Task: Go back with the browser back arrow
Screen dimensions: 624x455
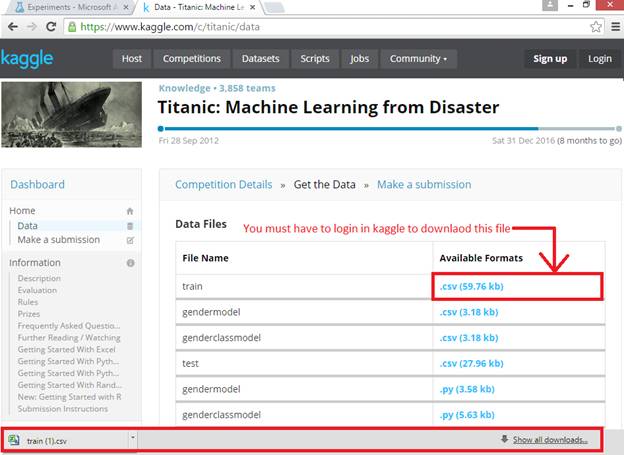Action: tap(13, 27)
